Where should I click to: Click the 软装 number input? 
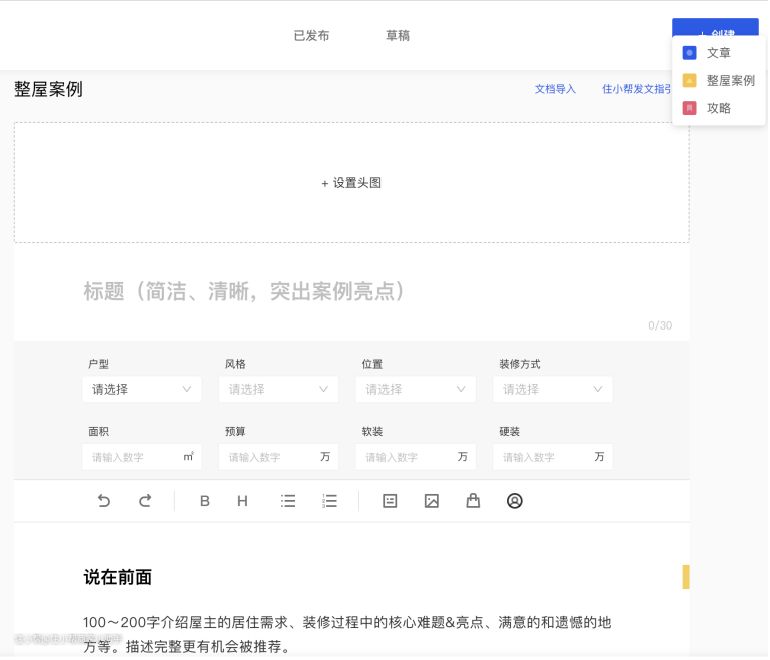pos(415,458)
